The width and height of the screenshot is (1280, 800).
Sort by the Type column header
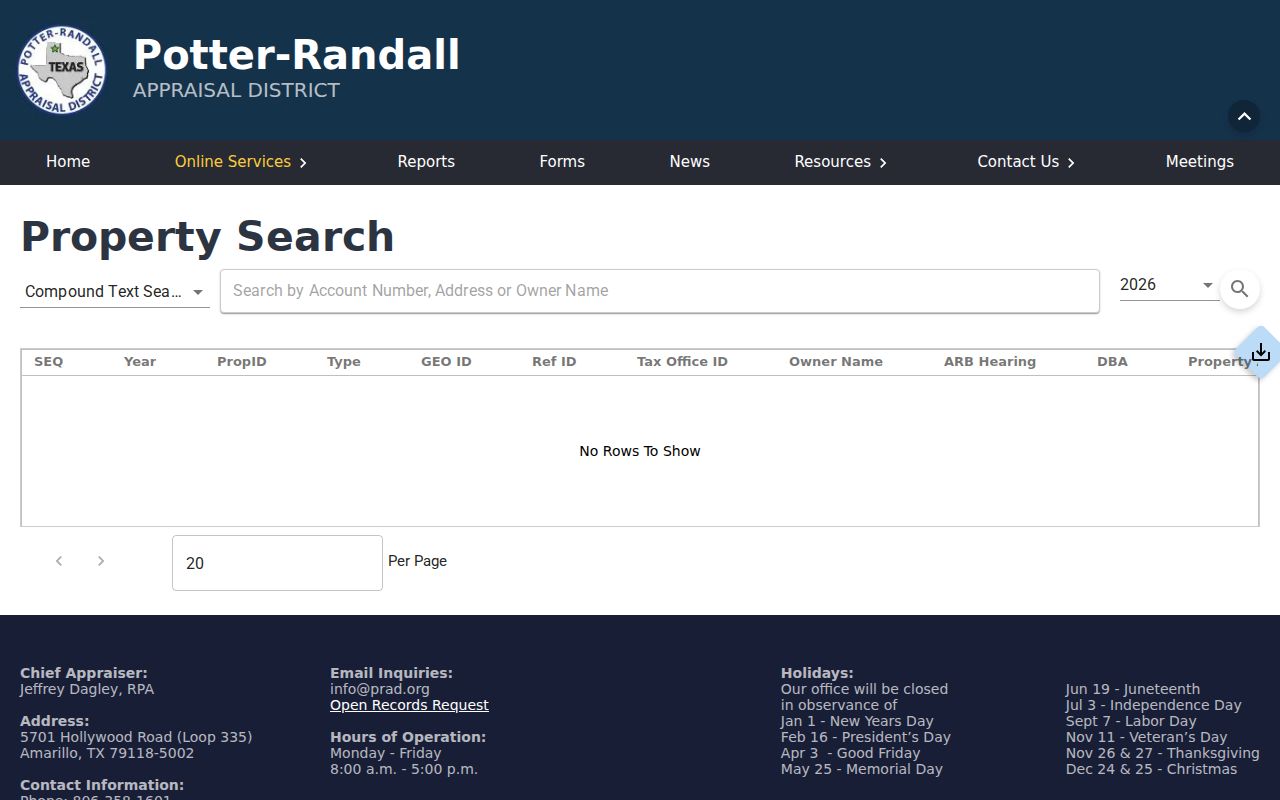344,362
